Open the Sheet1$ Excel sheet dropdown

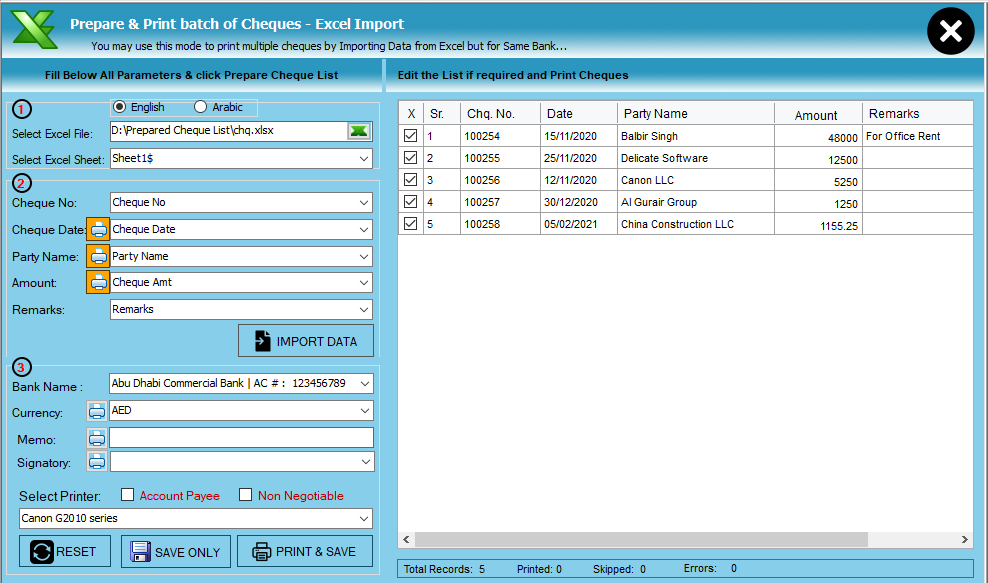(x=362, y=158)
